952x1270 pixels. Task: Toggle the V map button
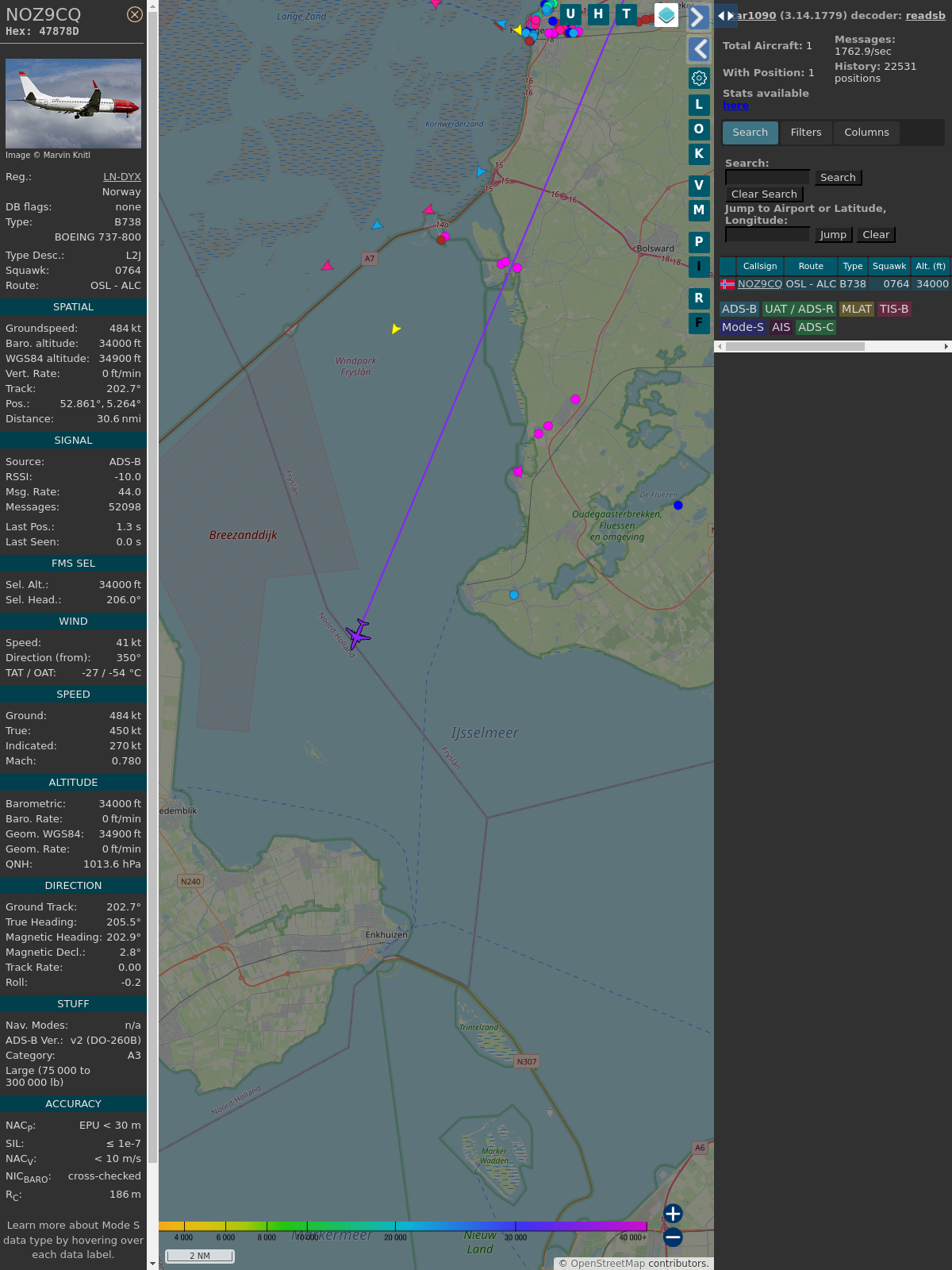click(x=699, y=186)
